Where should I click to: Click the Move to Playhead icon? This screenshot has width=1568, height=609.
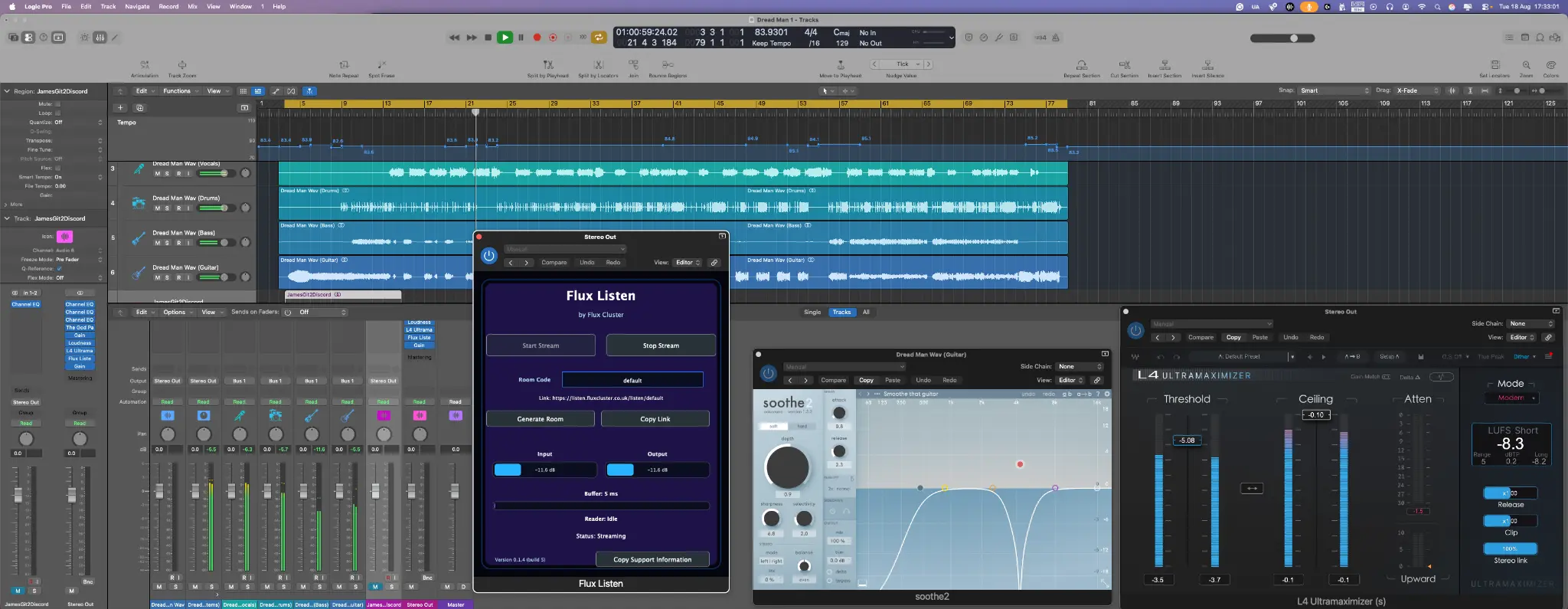[x=841, y=65]
